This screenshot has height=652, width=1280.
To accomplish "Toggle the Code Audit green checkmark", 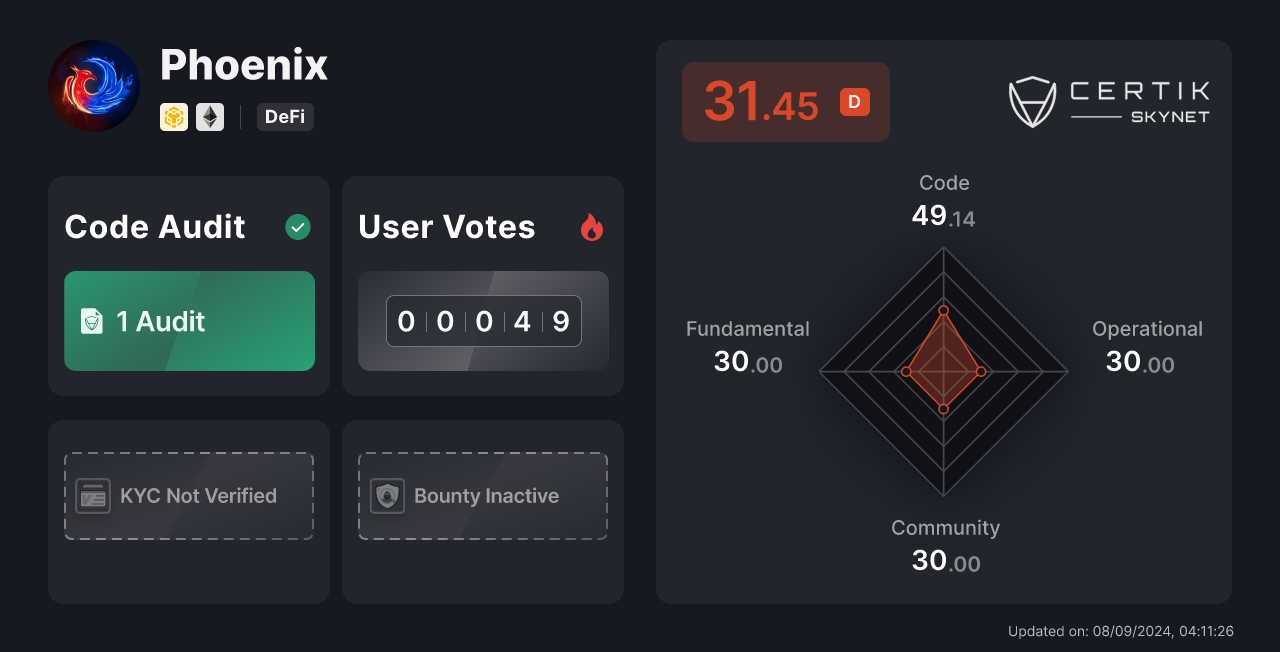I will click(297, 227).
